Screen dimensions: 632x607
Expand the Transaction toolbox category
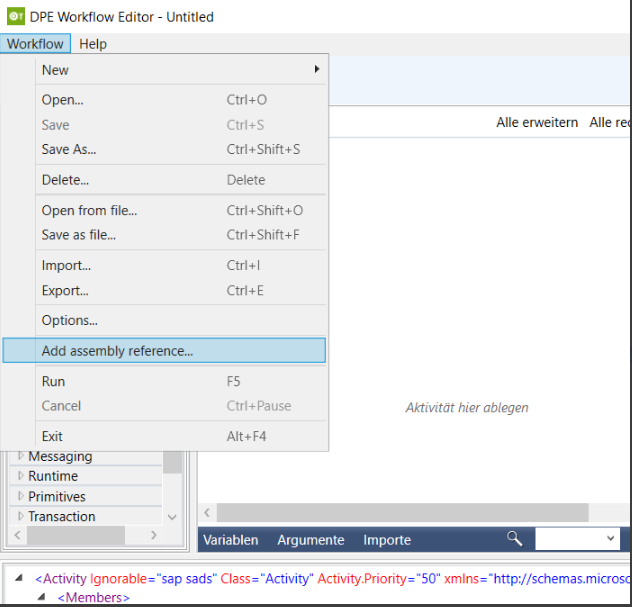(21, 517)
